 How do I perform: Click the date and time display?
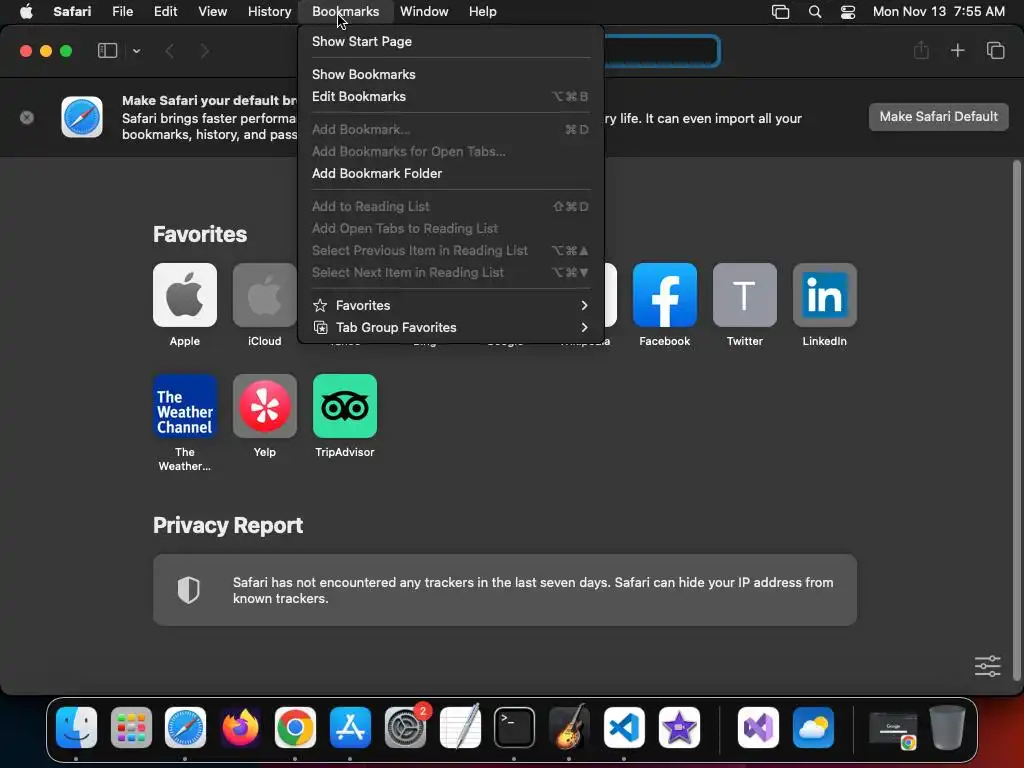click(938, 12)
